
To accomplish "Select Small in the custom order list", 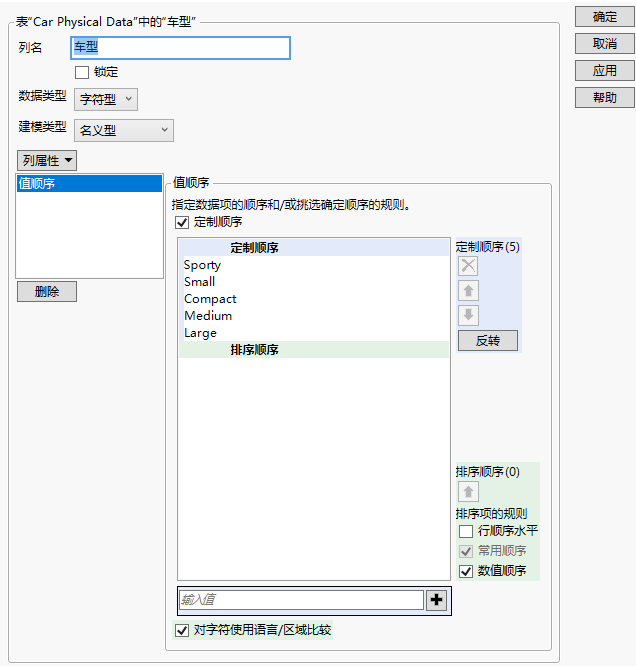I will point(314,282).
